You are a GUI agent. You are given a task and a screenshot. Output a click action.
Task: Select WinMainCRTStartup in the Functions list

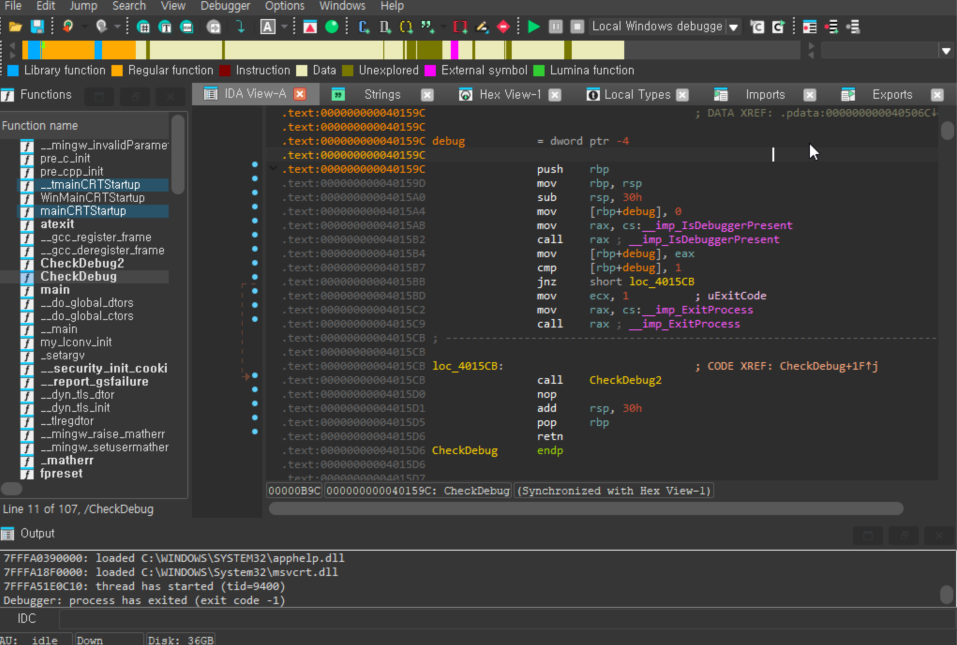(92, 198)
